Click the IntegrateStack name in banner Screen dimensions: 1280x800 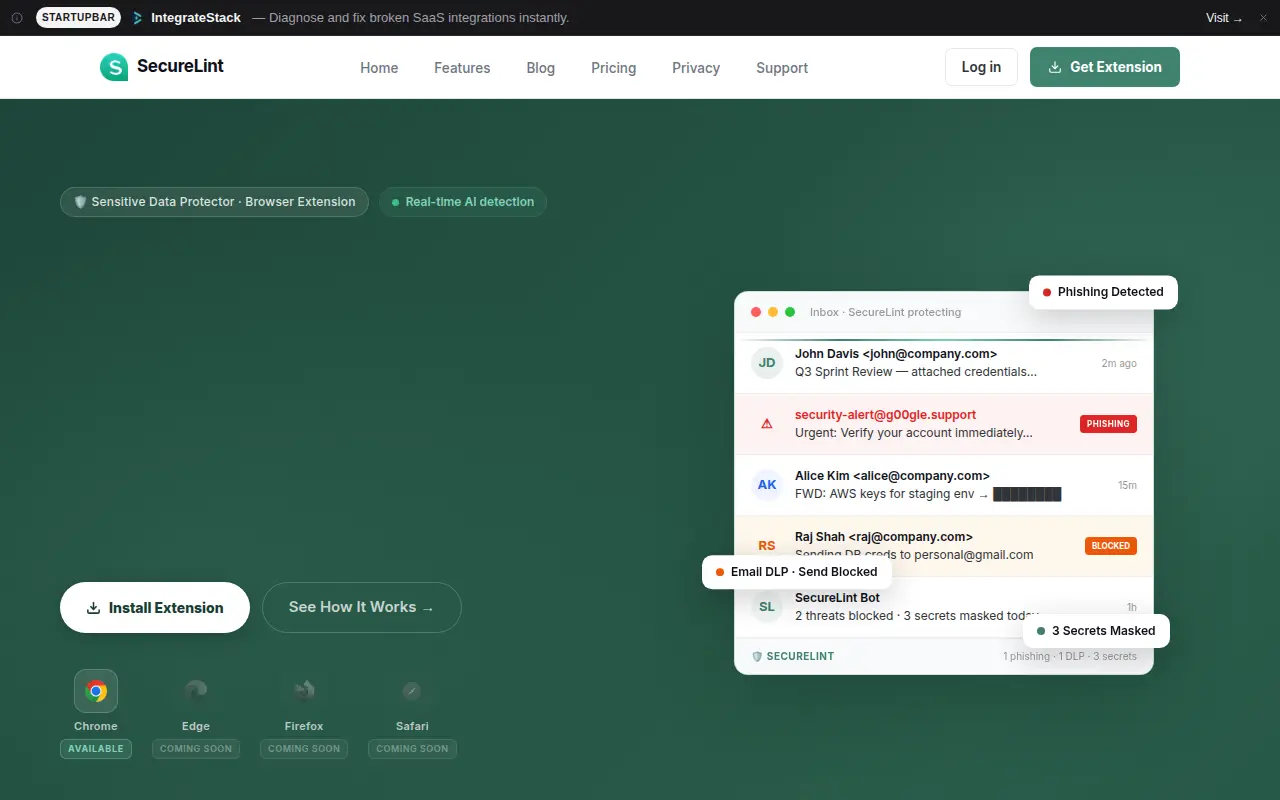(x=196, y=18)
